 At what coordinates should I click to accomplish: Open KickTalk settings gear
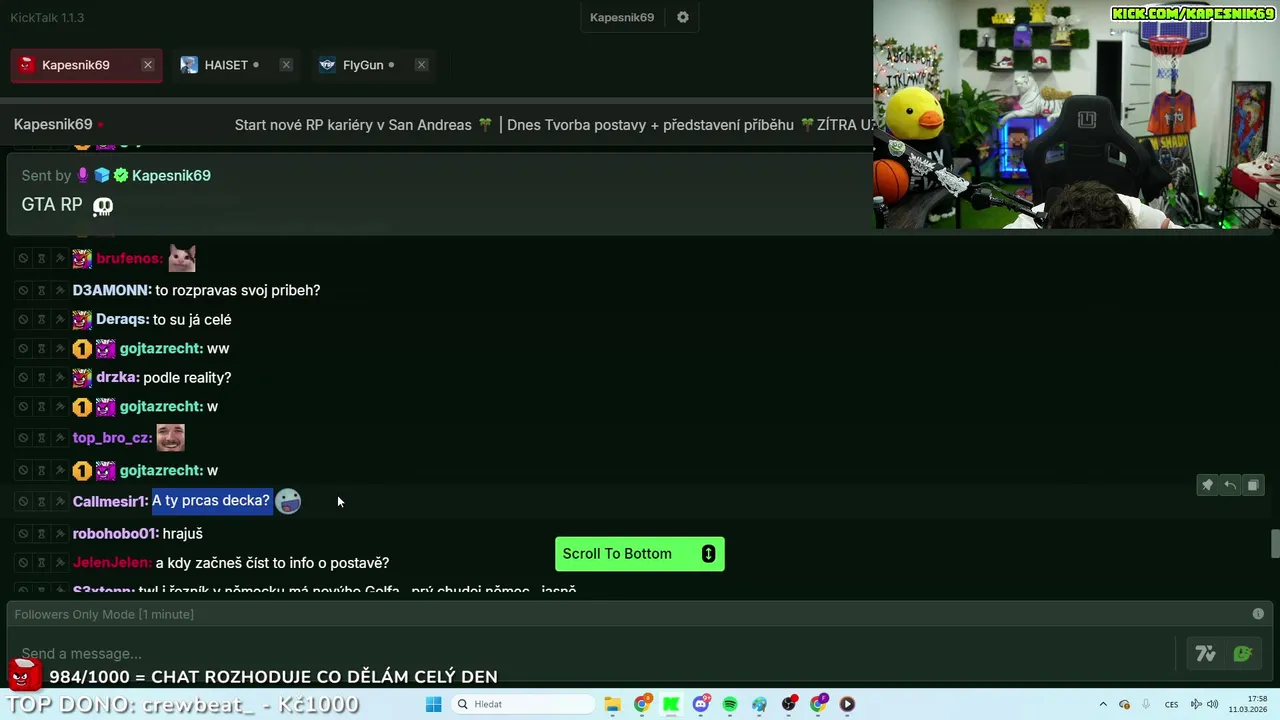click(683, 17)
